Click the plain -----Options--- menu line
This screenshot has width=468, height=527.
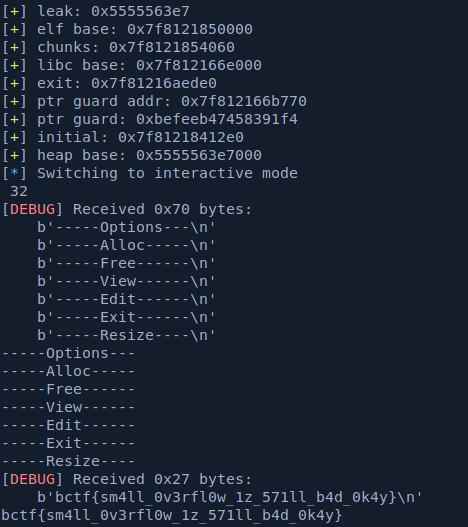coord(68,354)
